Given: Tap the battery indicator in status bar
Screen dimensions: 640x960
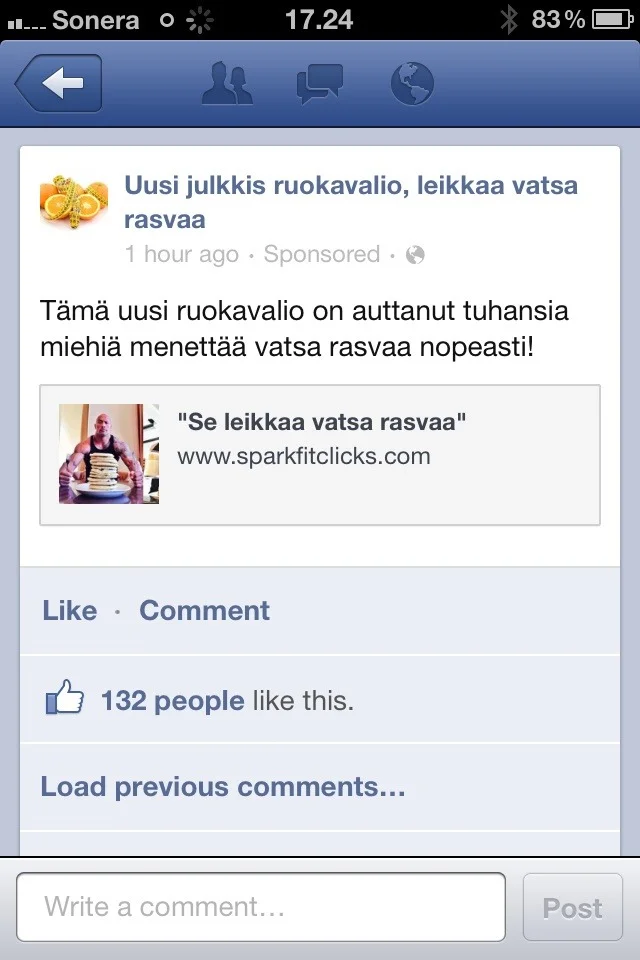Looking at the screenshot, I should 612,20.
